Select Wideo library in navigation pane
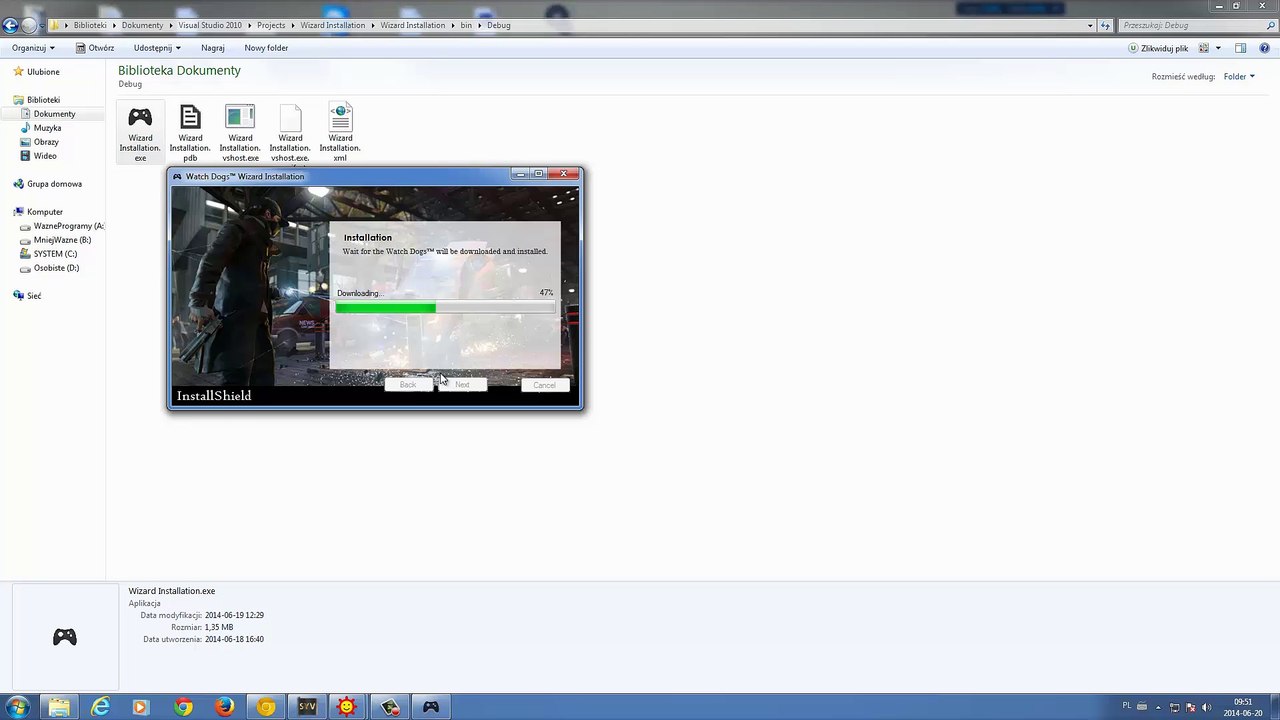Image resolution: width=1280 pixels, height=720 pixels. (x=45, y=156)
